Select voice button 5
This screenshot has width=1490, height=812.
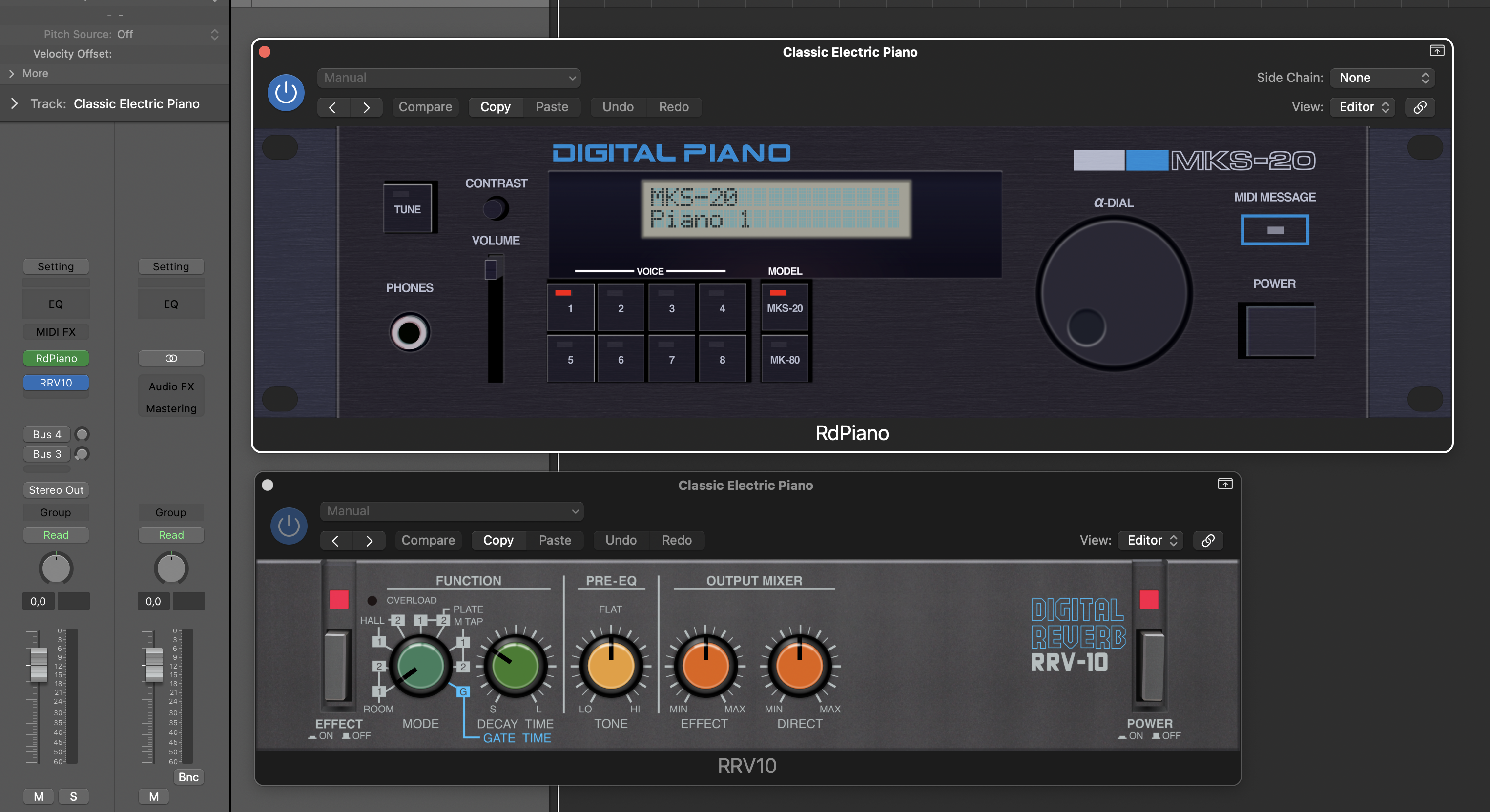pyautogui.click(x=570, y=359)
